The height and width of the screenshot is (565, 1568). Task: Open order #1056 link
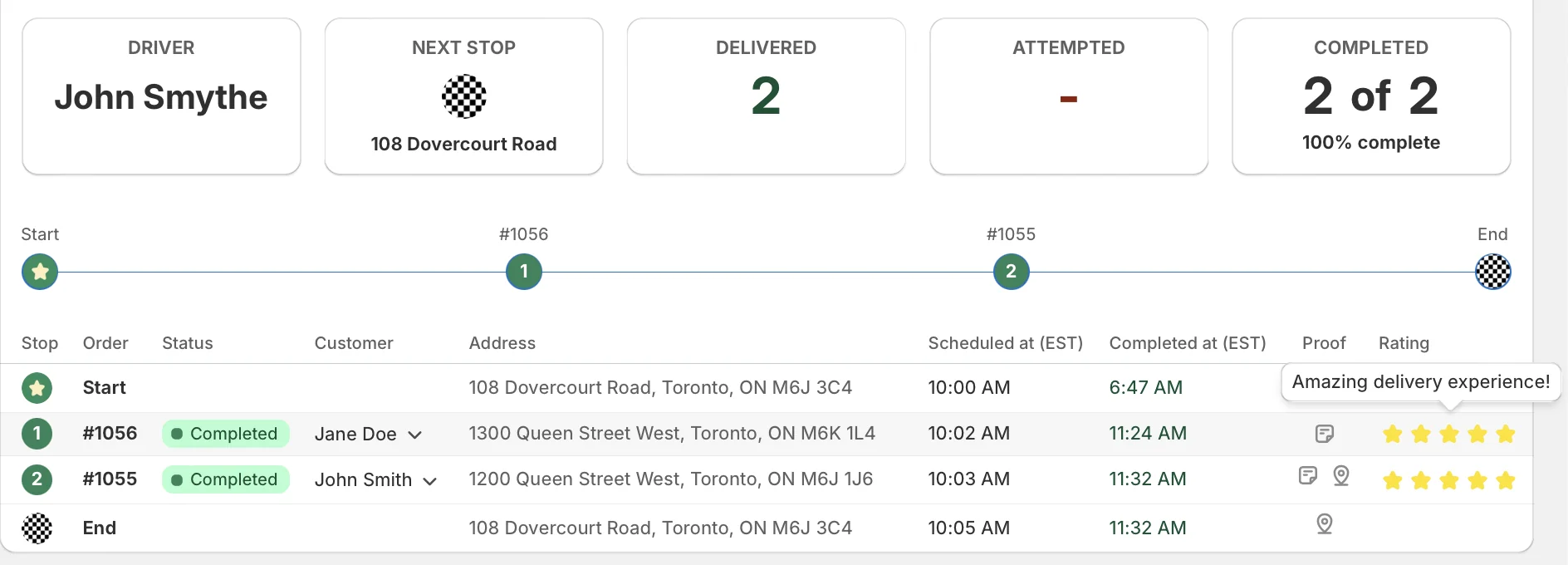(110, 433)
